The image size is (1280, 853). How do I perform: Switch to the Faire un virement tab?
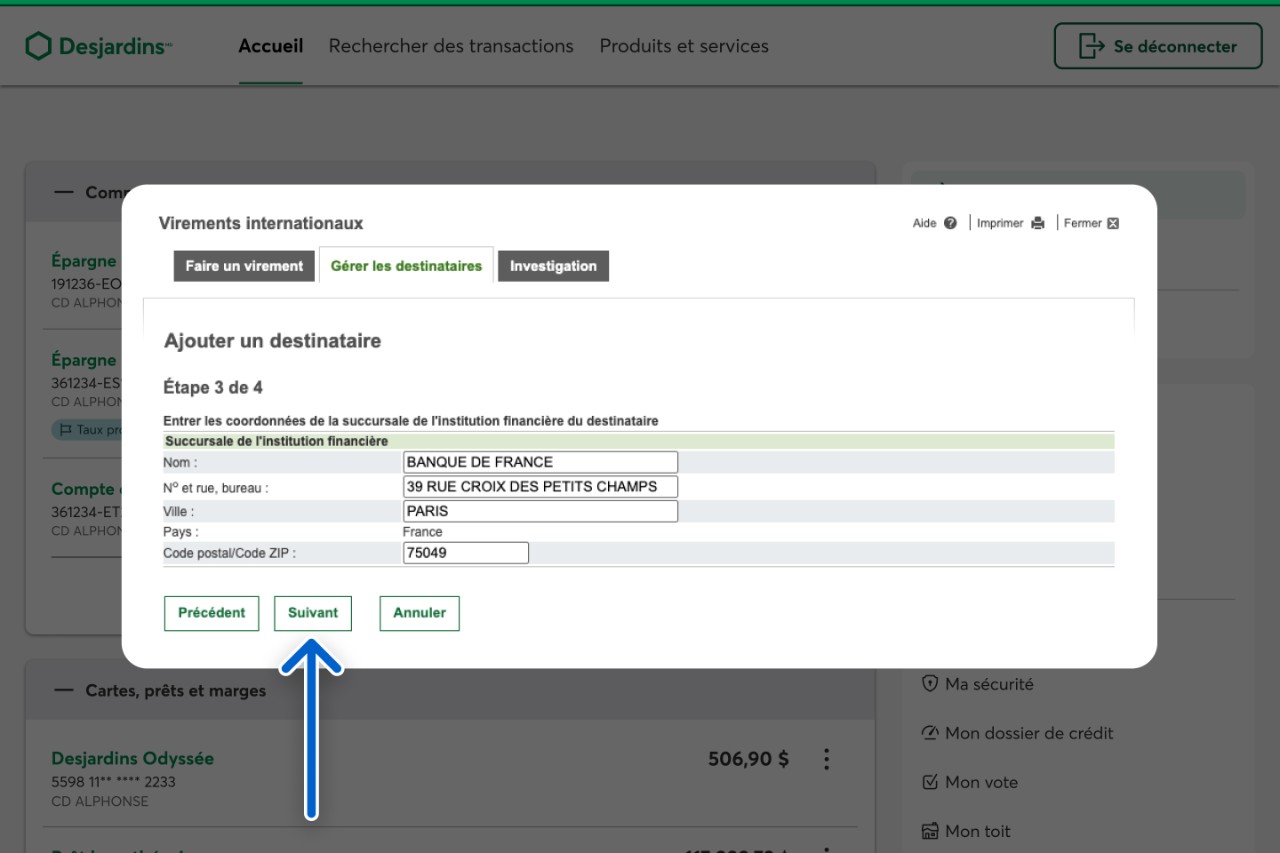(x=244, y=266)
